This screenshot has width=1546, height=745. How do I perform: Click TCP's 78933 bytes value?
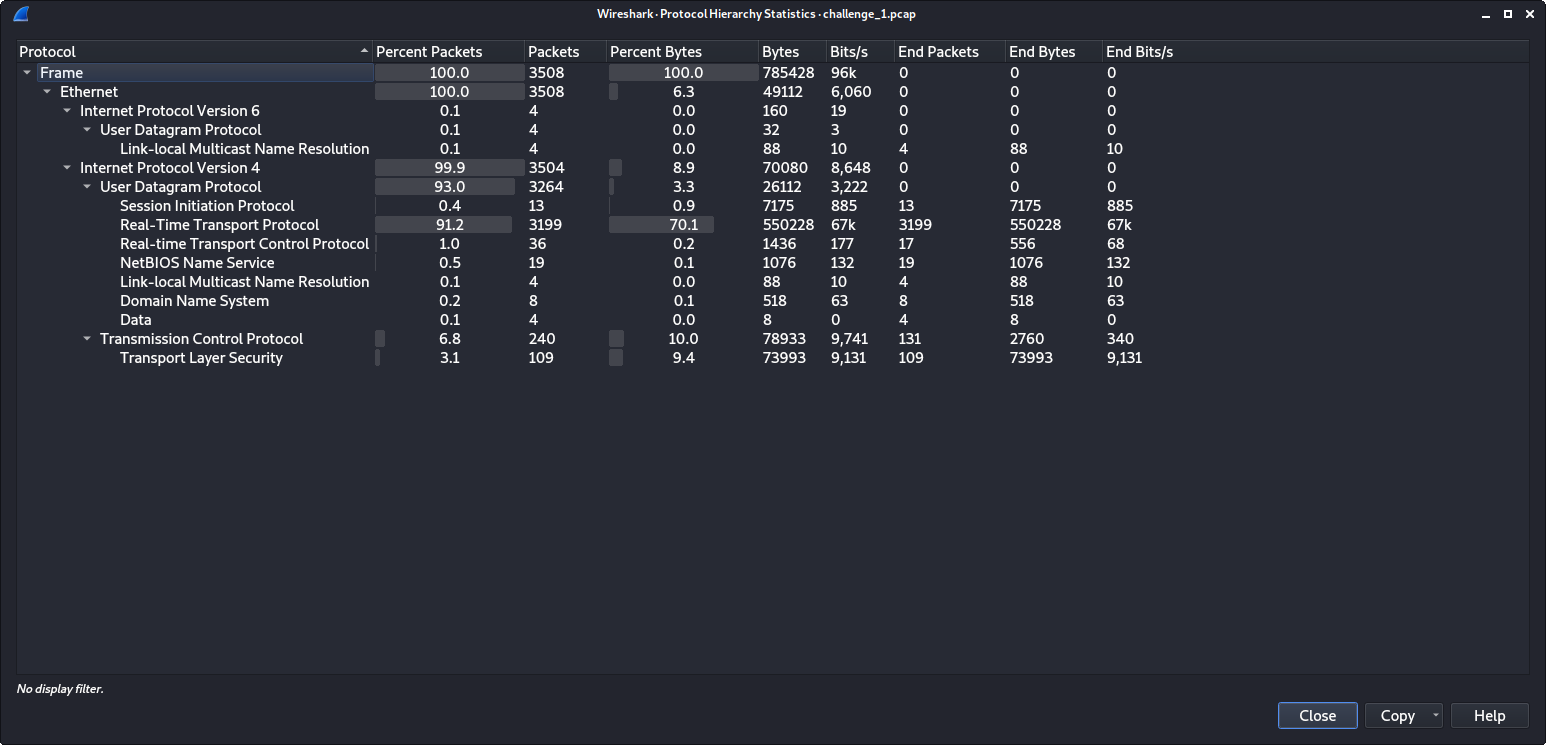coord(784,339)
